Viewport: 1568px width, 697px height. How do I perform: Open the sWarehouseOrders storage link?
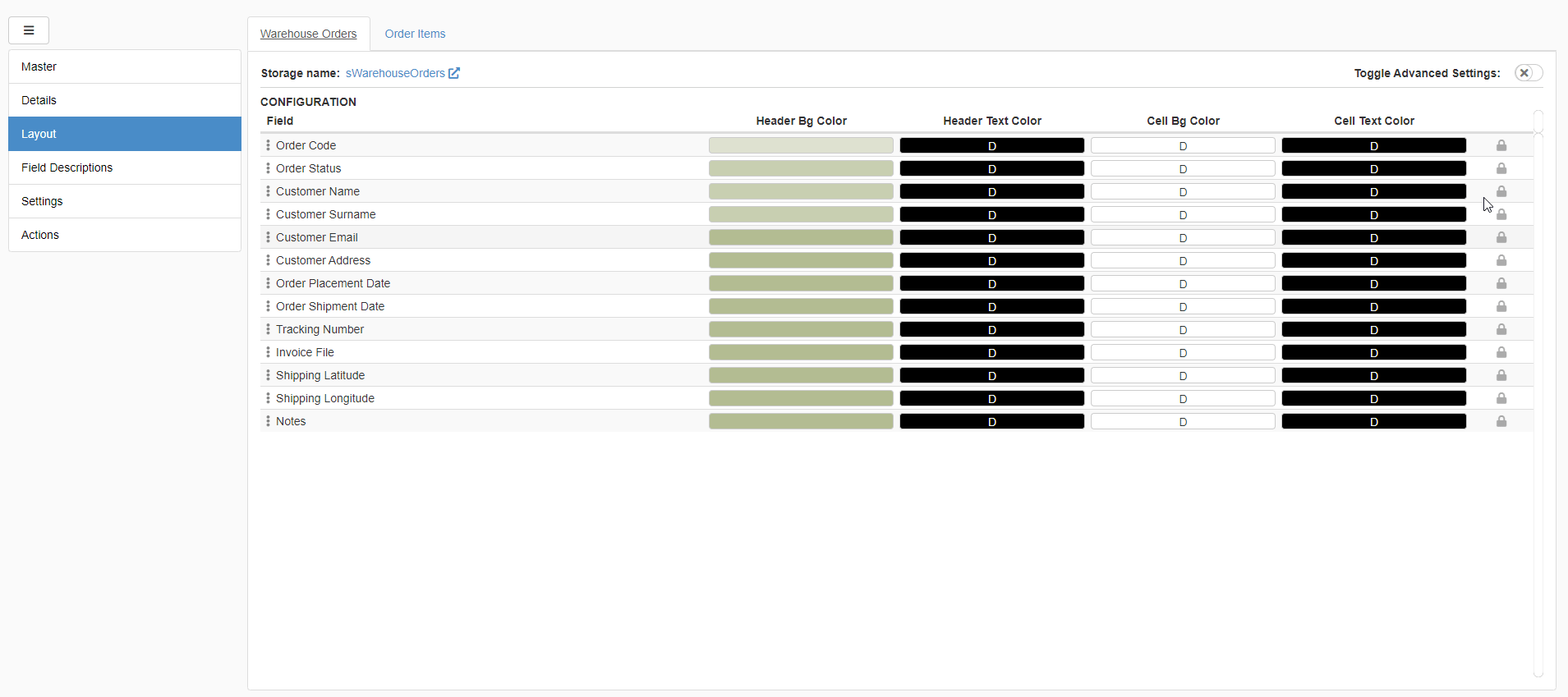tap(395, 73)
